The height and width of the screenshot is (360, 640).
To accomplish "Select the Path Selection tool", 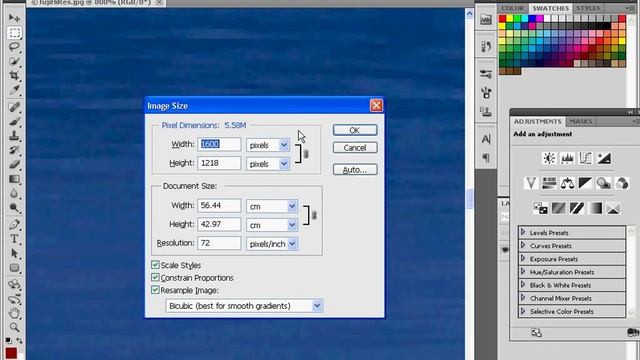I will pyautogui.click(x=14, y=253).
